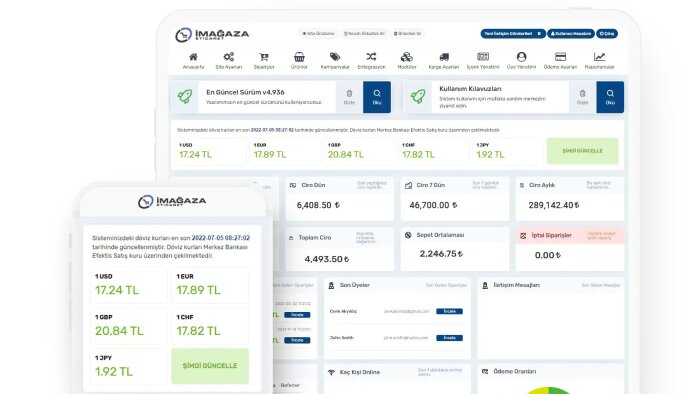Click the 6,408.50 Ciro Dün value
Viewport: 700px width, 394px height.
pyautogui.click(x=318, y=205)
